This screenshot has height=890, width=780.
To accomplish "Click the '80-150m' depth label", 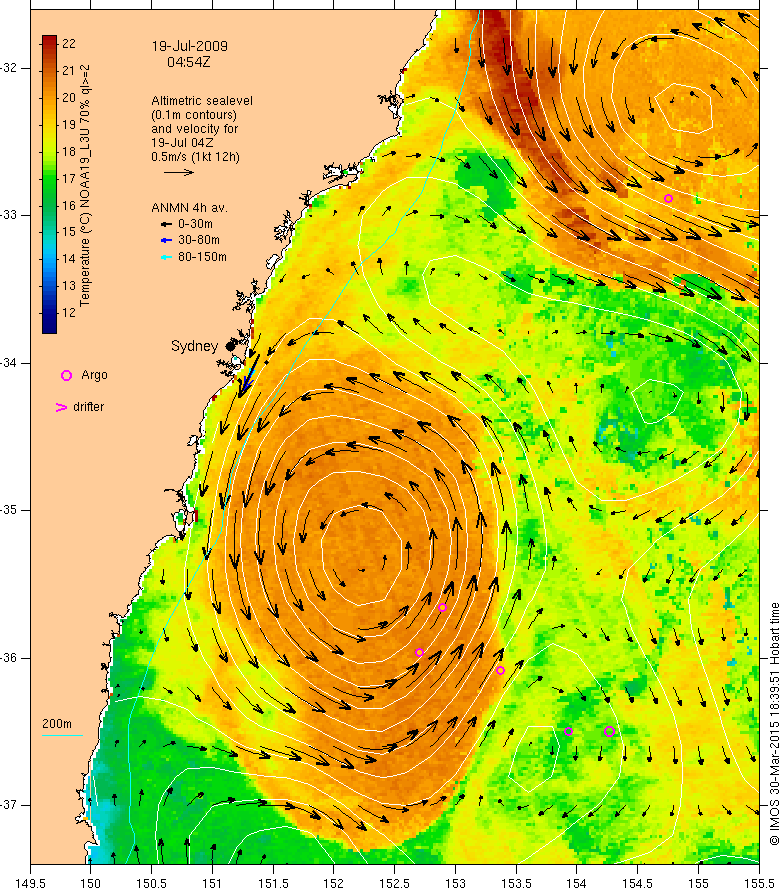I will 202,257.
